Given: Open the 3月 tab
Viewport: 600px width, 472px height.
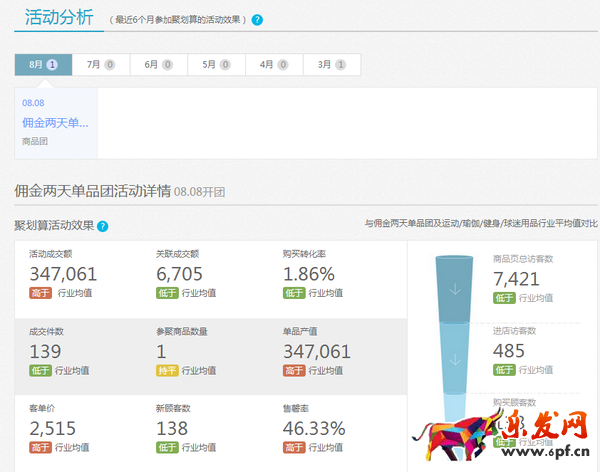Looking at the screenshot, I should 332,64.
